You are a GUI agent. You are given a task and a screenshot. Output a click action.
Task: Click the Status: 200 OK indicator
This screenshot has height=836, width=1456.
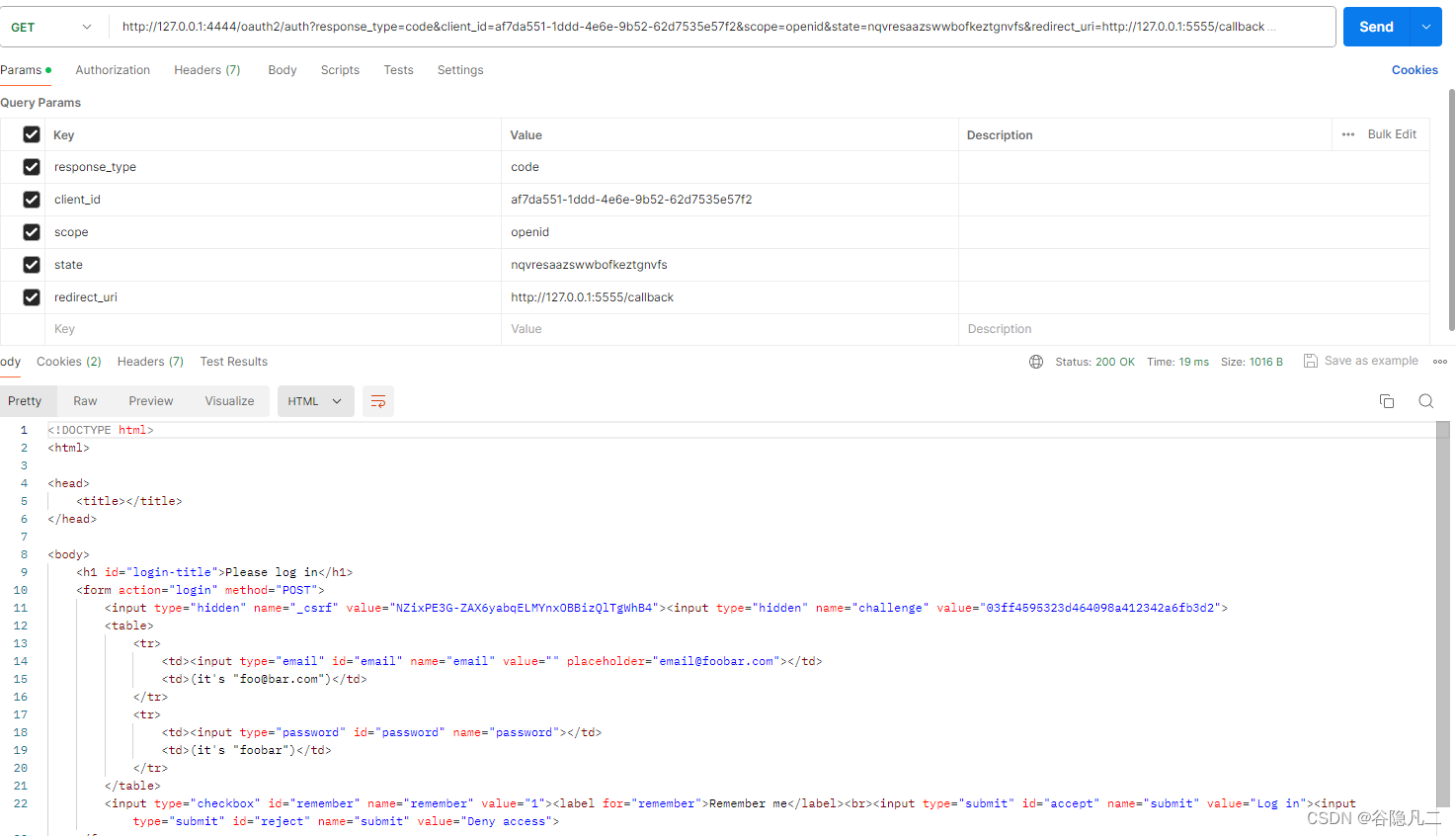pyautogui.click(x=1094, y=362)
